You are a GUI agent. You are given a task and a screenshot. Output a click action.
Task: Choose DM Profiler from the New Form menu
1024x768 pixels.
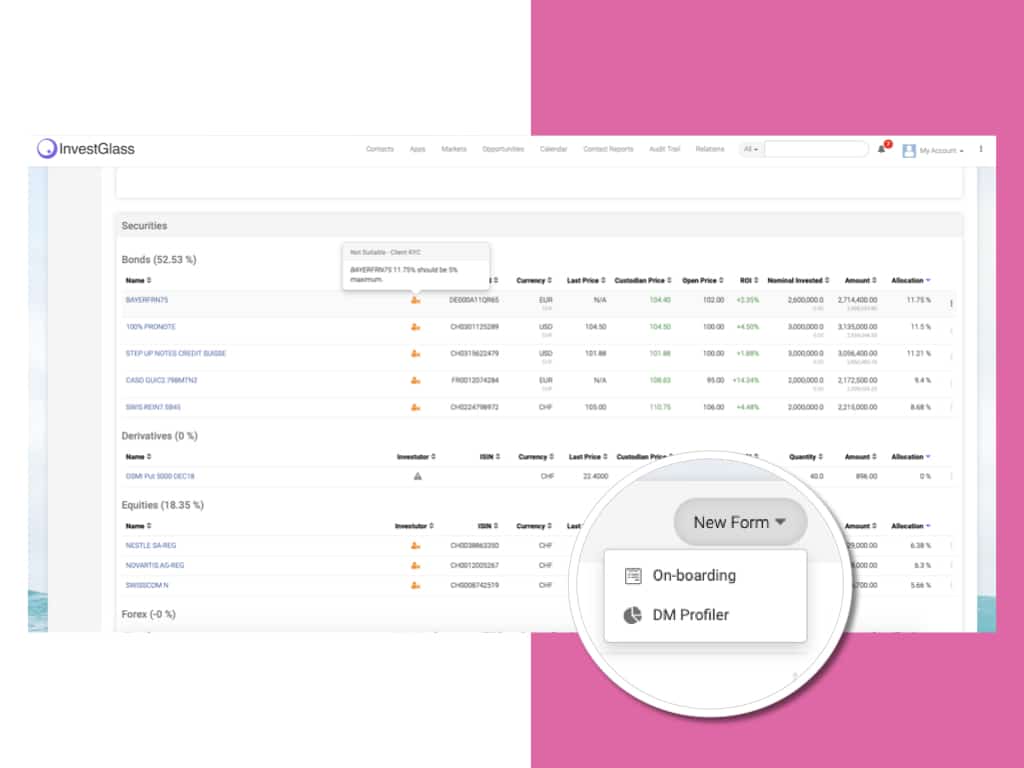click(x=705, y=615)
